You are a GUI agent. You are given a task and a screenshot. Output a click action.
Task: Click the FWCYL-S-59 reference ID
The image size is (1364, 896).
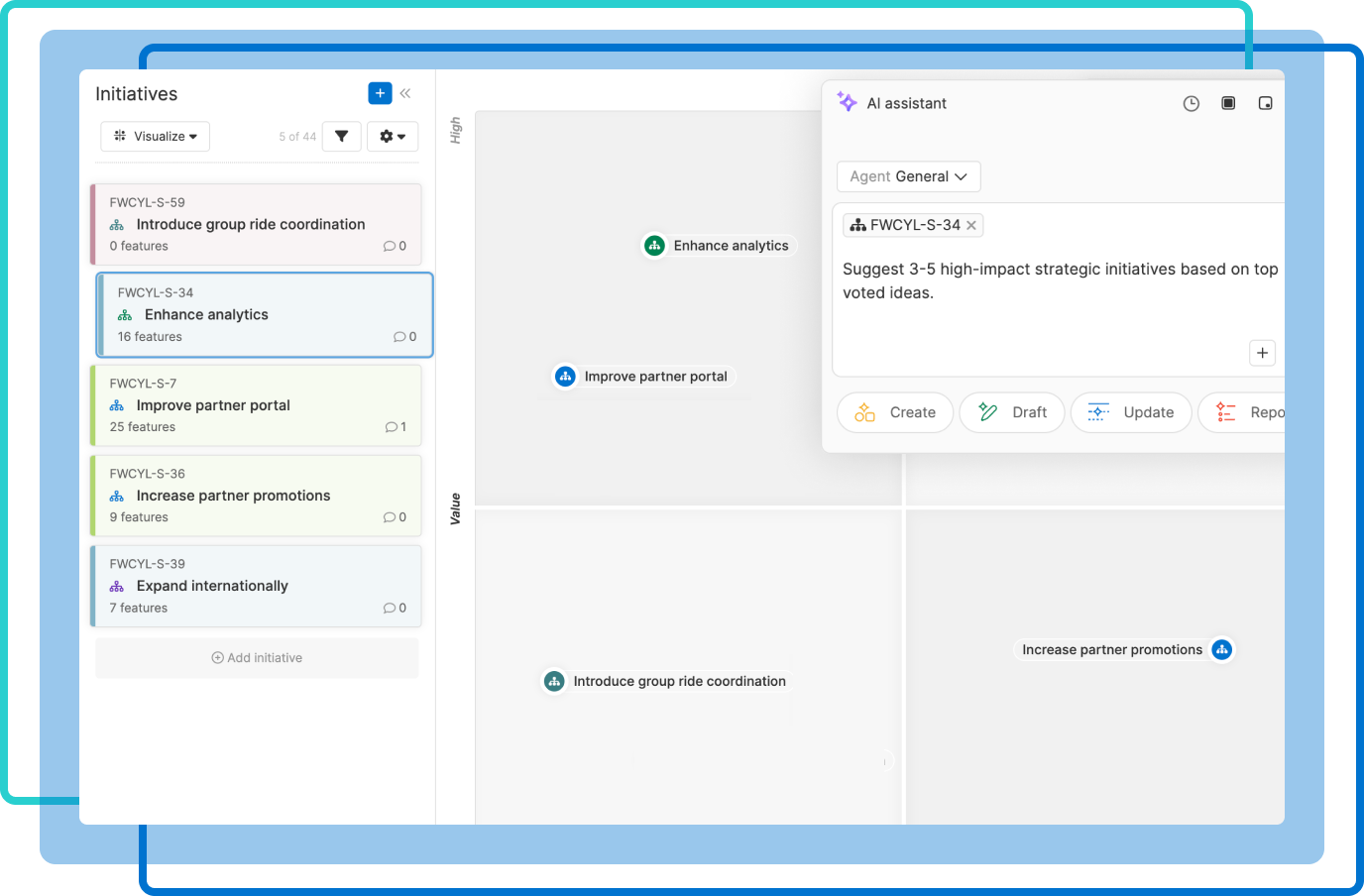coord(147,202)
